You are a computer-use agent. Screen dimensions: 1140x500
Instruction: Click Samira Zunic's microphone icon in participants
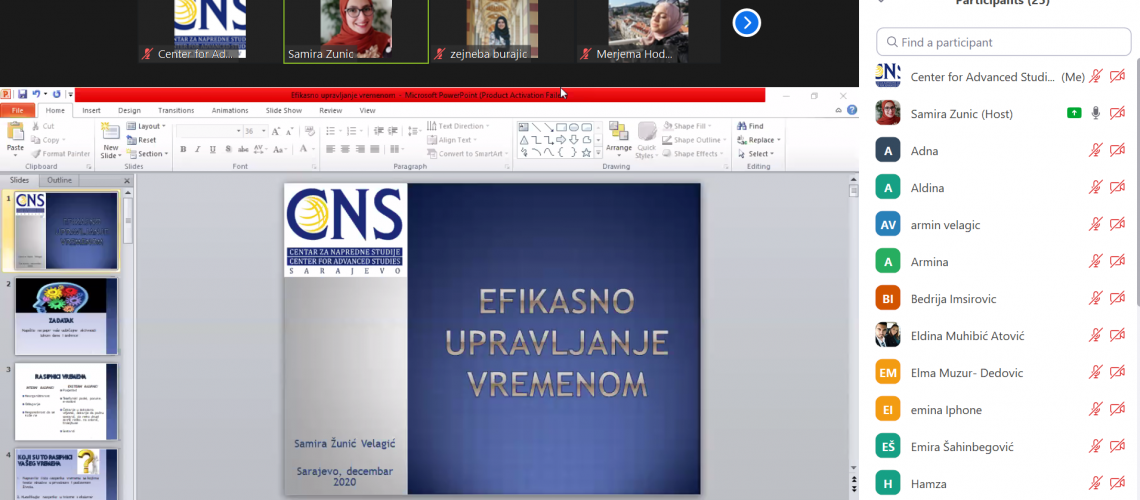click(x=1096, y=113)
